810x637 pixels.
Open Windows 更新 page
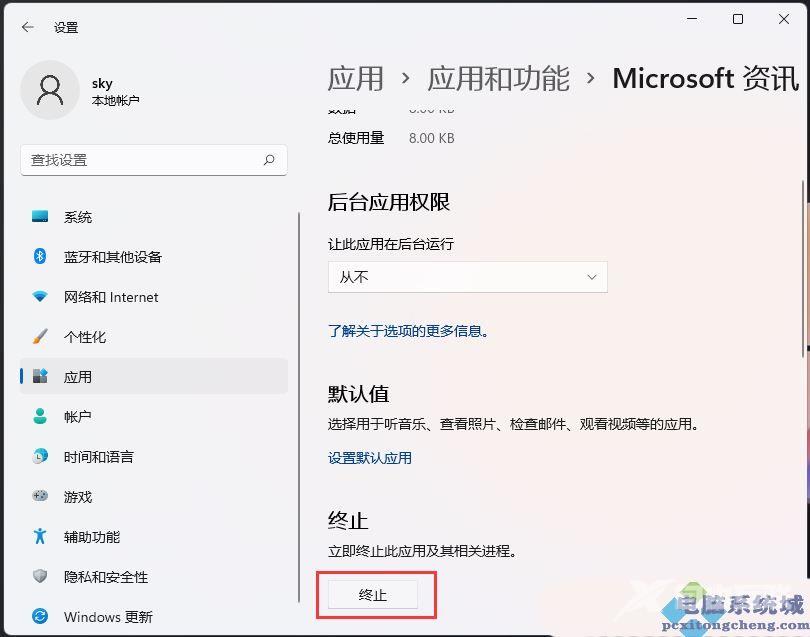153,616
